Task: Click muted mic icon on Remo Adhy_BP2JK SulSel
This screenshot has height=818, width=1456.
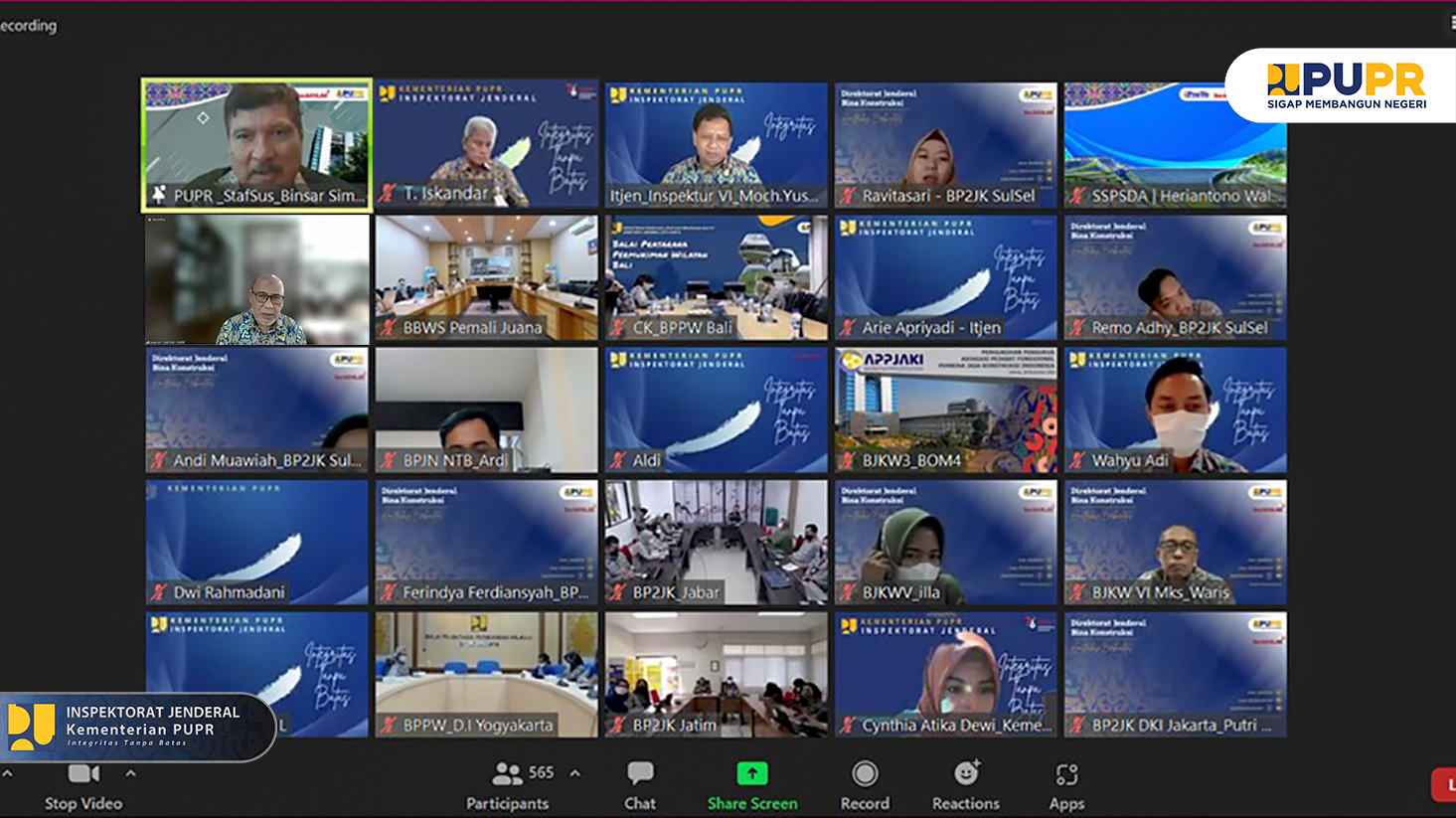Action: click(1077, 327)
